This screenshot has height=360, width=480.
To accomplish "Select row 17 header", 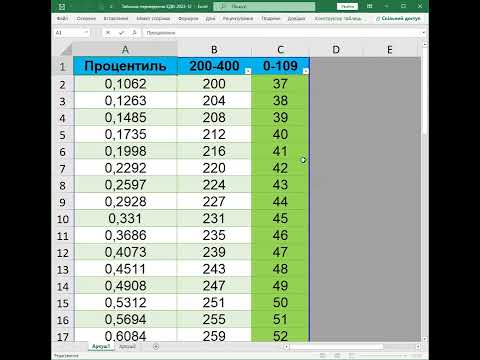I will [62, 335].
